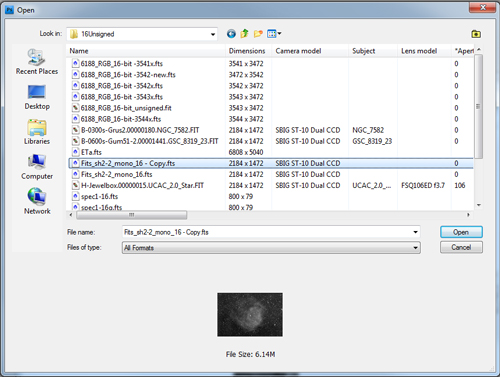Viewport: 500px width, 377px height.
Task: Click the nebula image preview thumbnail
Action: pyautogui.click(x=250, y=315)
